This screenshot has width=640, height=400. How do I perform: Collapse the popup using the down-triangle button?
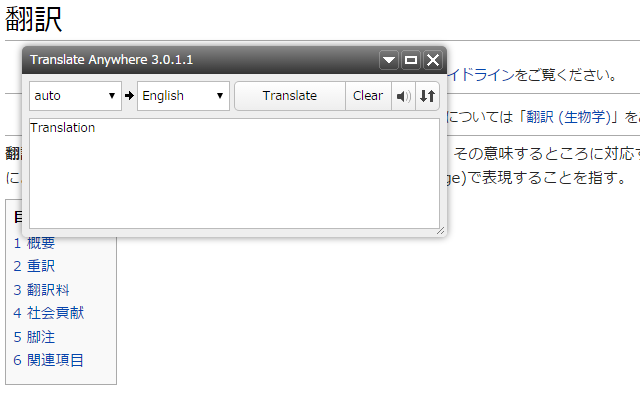[389, 60]
